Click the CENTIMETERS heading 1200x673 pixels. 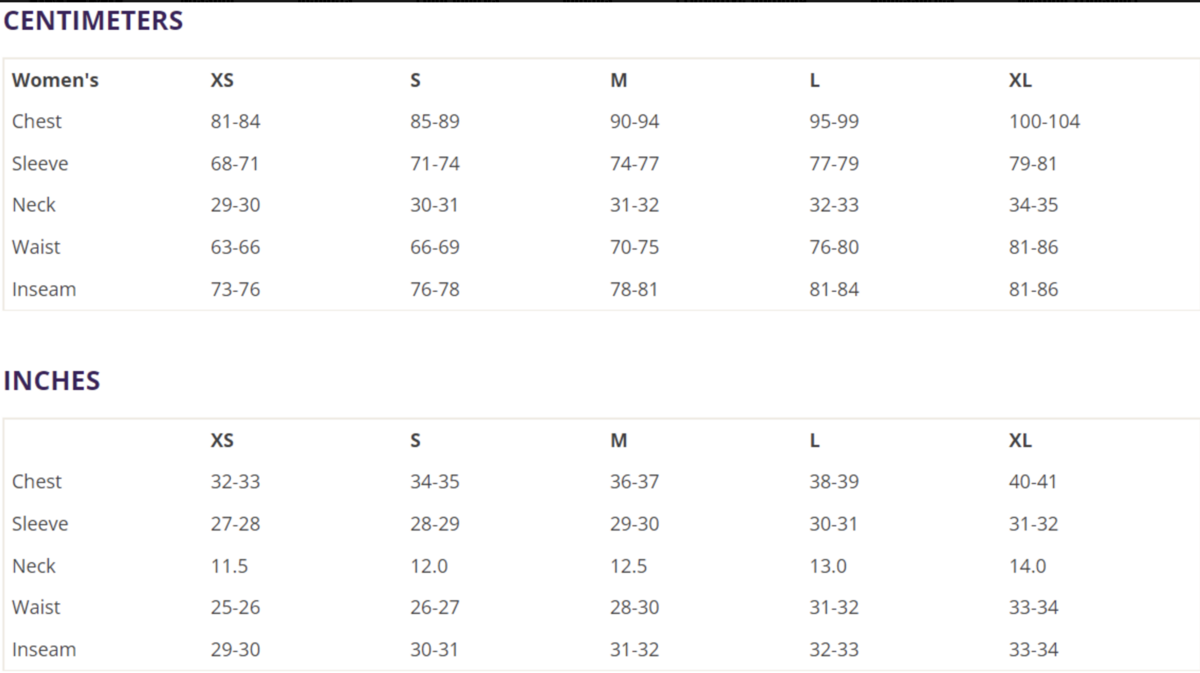pyautogui.click(x=93, y=21)
